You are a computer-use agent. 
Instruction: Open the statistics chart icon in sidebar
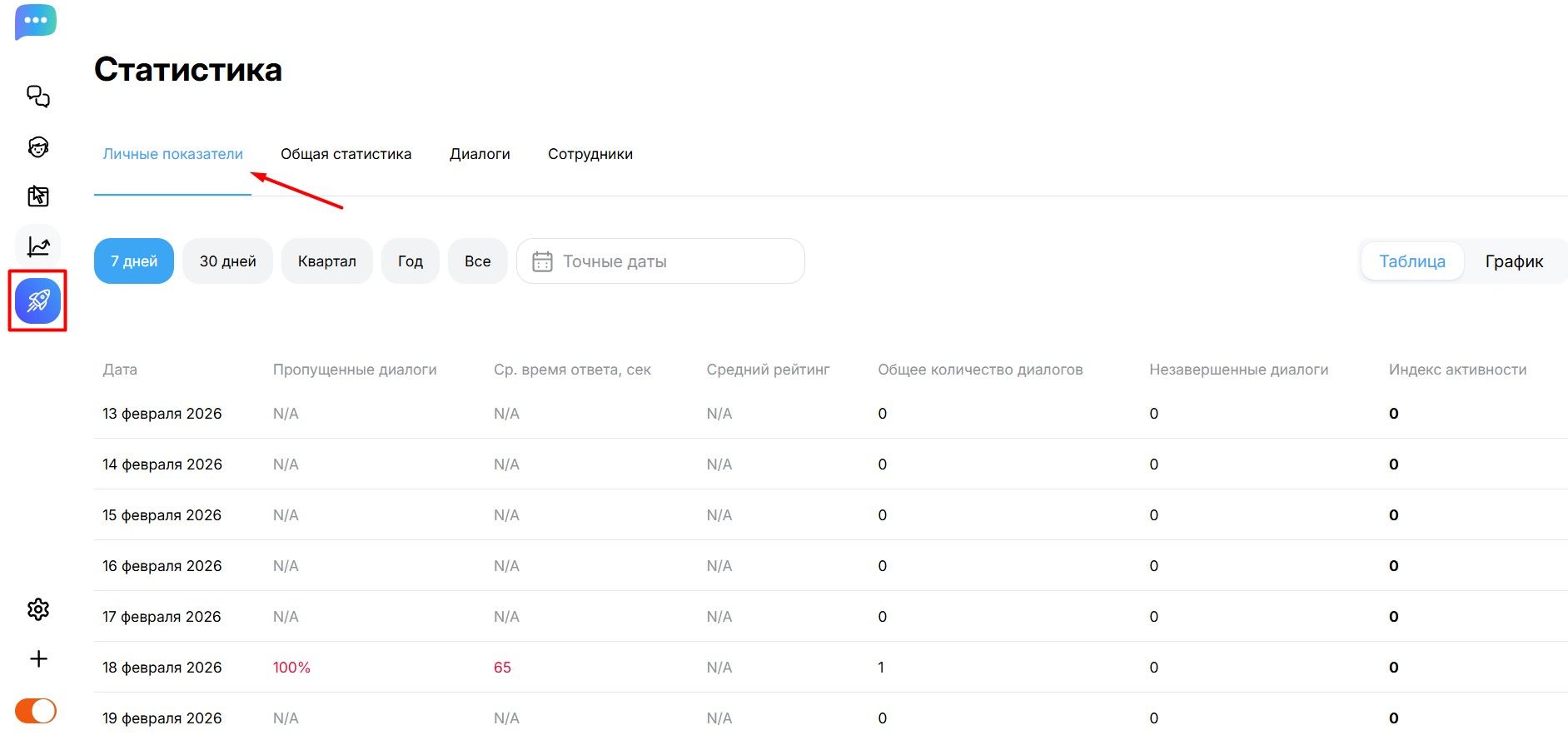[x=38, y=246]
